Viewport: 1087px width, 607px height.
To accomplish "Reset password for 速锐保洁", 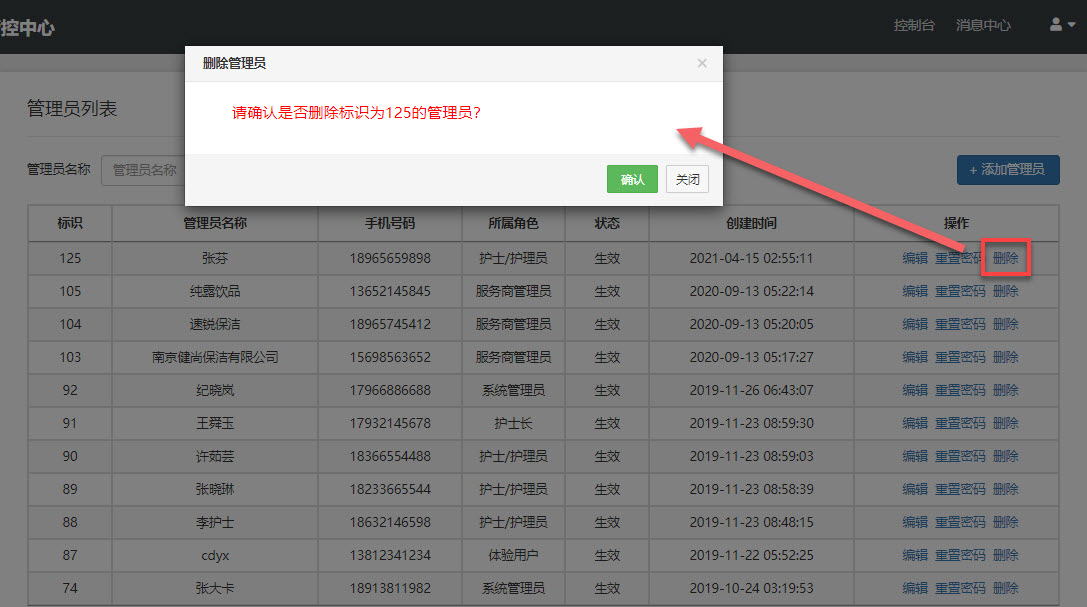I will pos(960,324).
